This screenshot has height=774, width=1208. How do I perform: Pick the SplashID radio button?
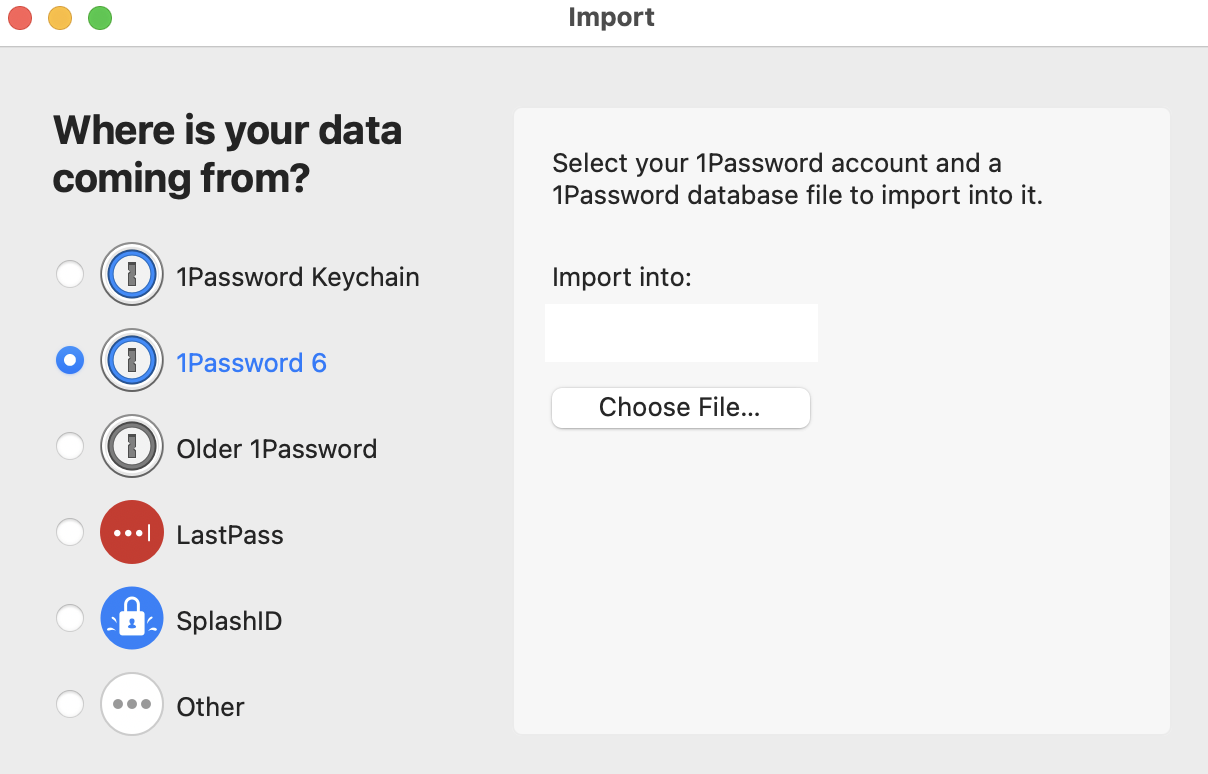click(69, 618)
